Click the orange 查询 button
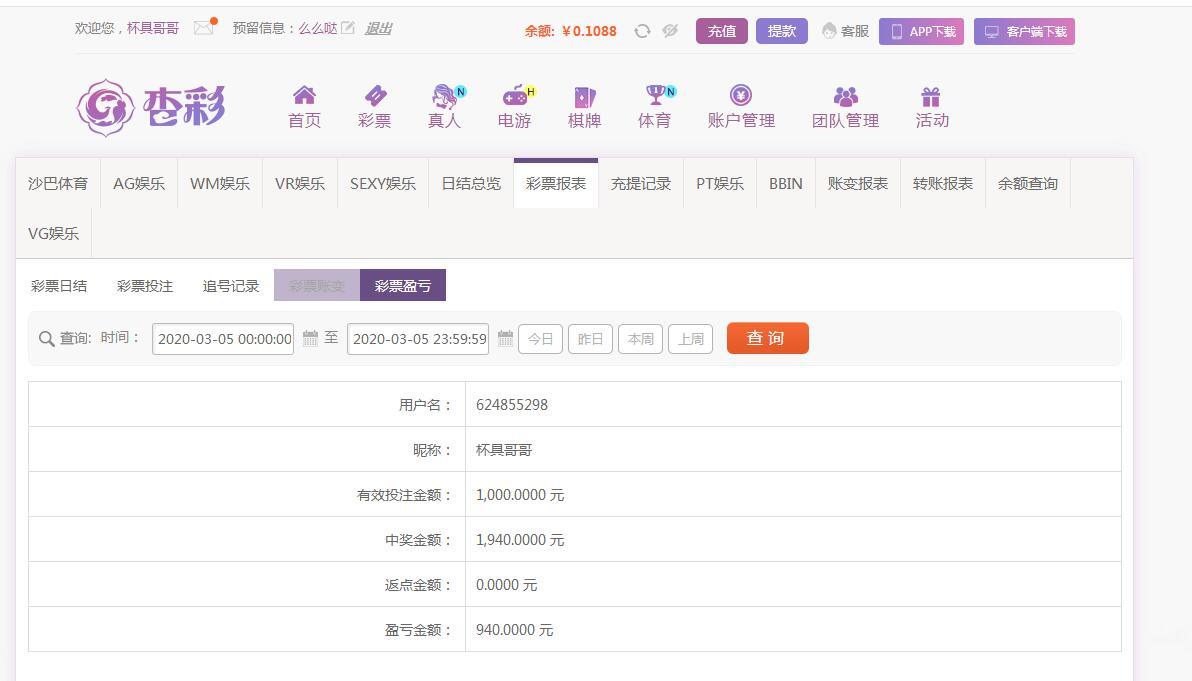The width and height of the screenshot is (1192, 681). (x=767, y=338)
